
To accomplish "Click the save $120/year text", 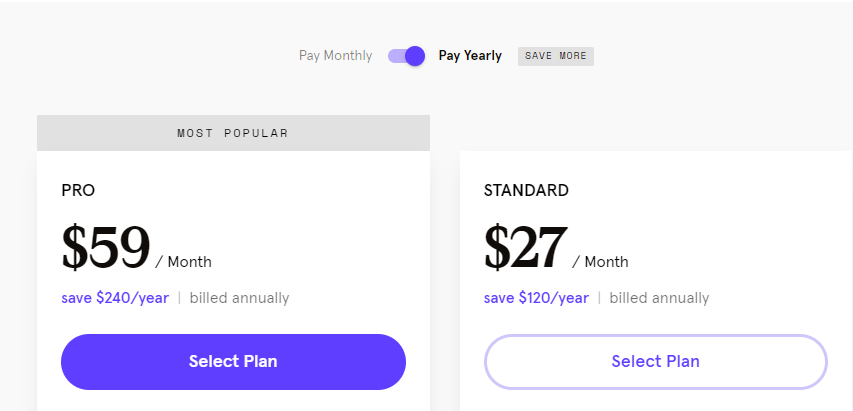I will (536, 298).
